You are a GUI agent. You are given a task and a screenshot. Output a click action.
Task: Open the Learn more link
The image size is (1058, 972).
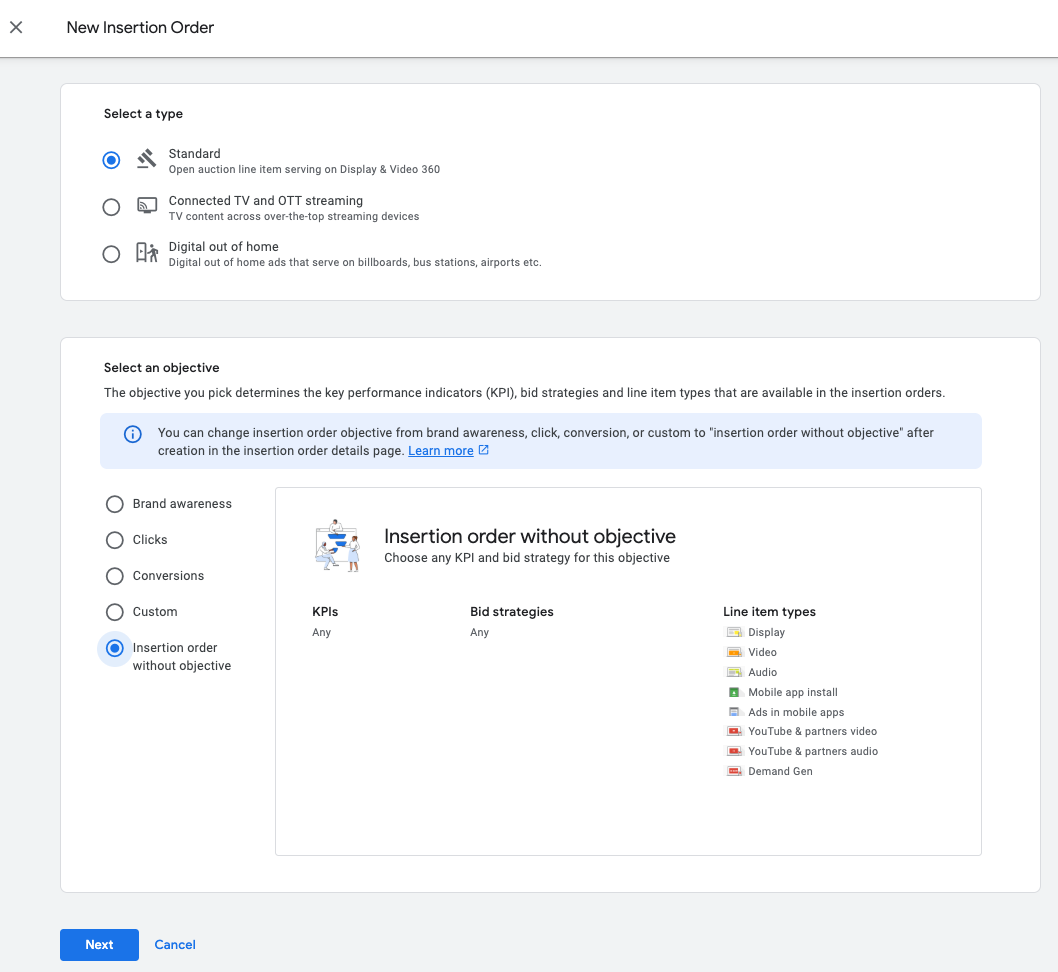tap(441, 451)
